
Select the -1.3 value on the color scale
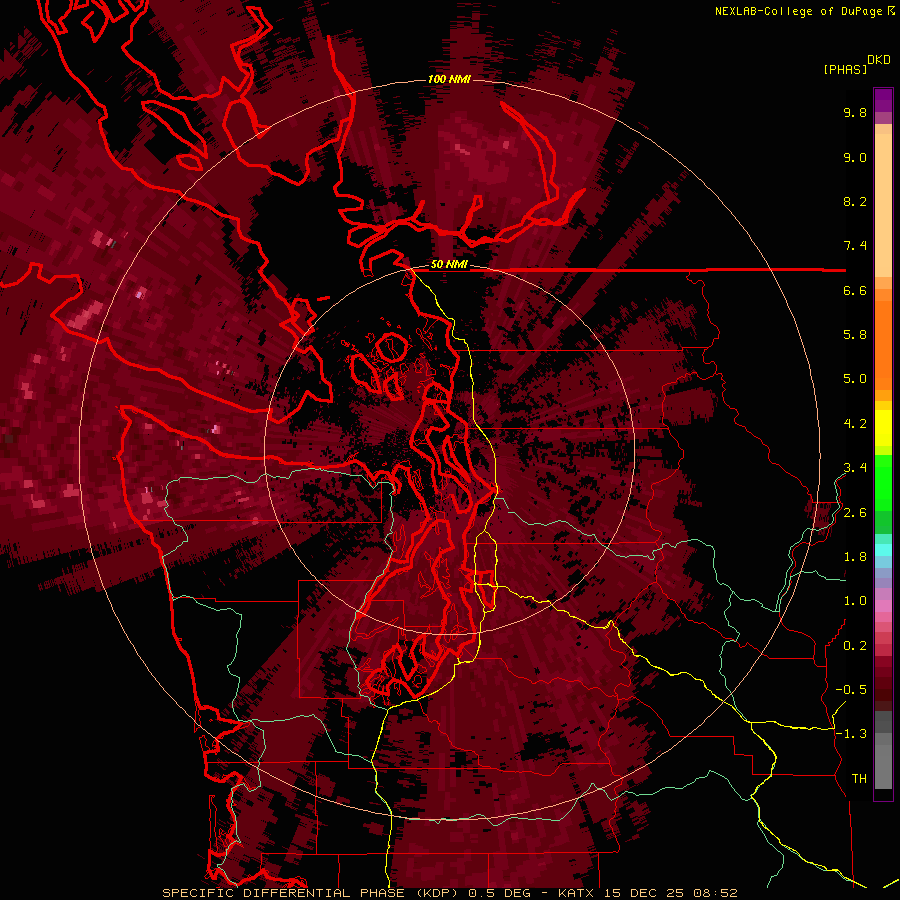coord(851,734)
